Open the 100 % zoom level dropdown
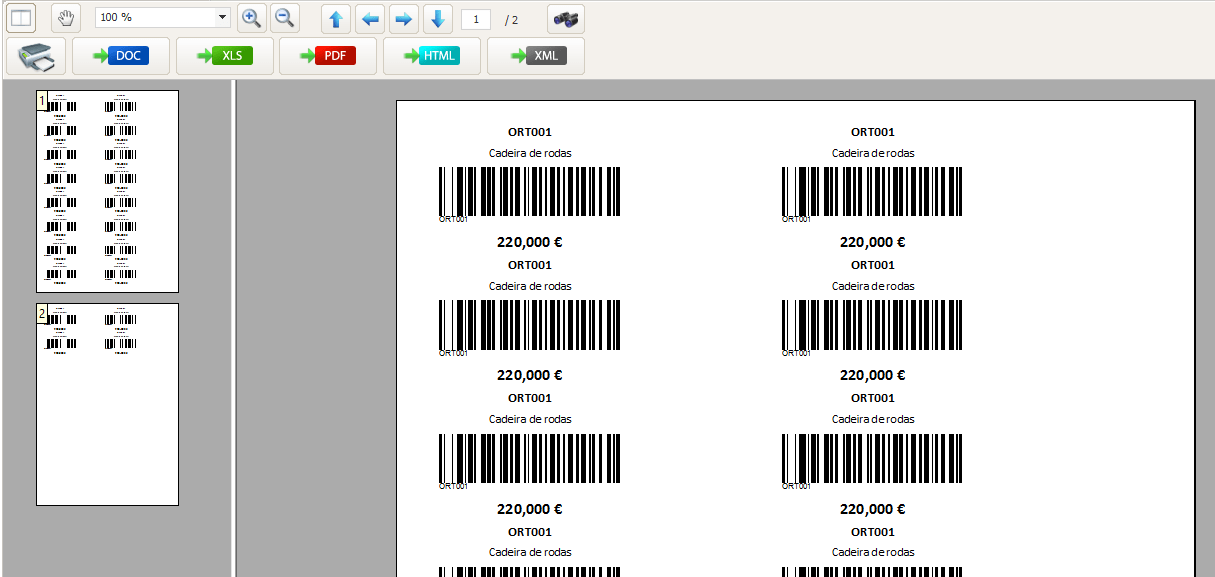Viewport: 1215px width, 577px height. [x=163, y=18]
